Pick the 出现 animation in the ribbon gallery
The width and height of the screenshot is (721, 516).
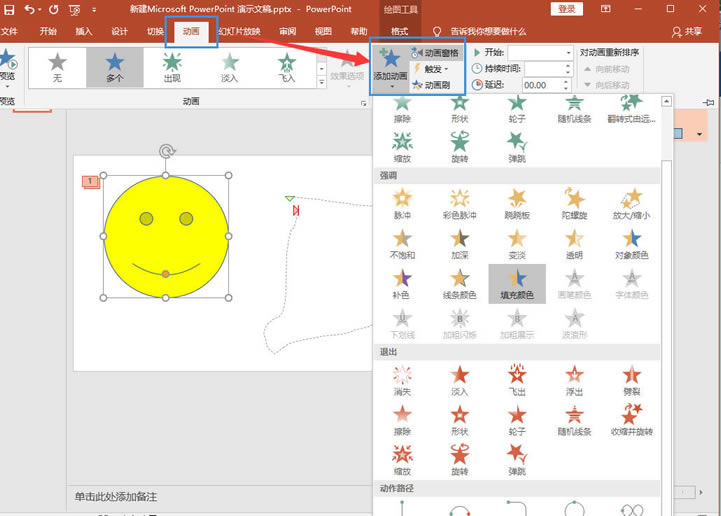(172, 67)
